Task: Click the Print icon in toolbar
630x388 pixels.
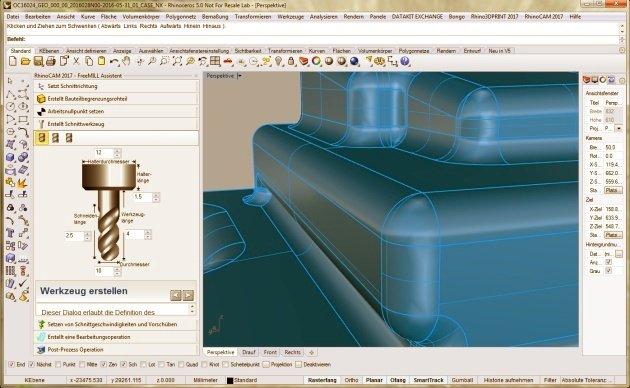Action: (51, 61)
